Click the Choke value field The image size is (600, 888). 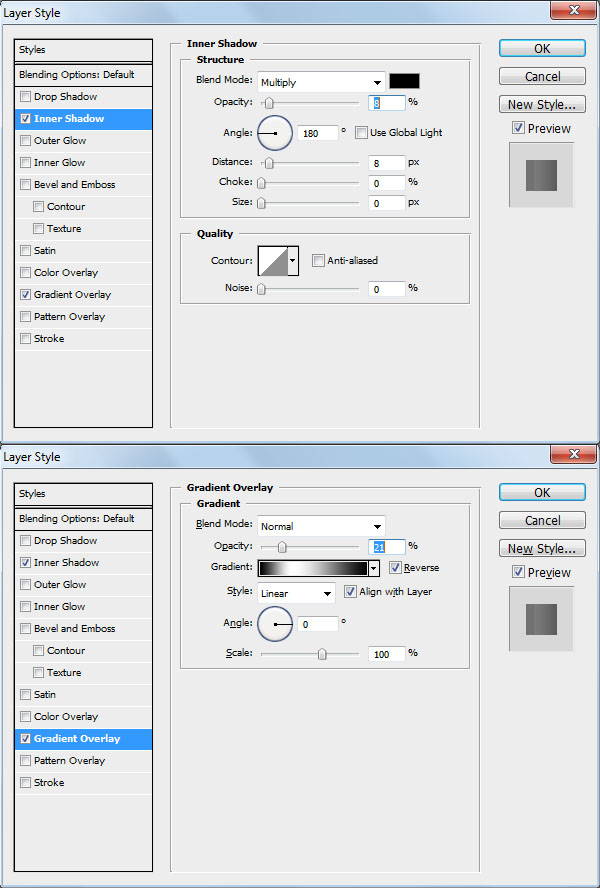point(387,183)
